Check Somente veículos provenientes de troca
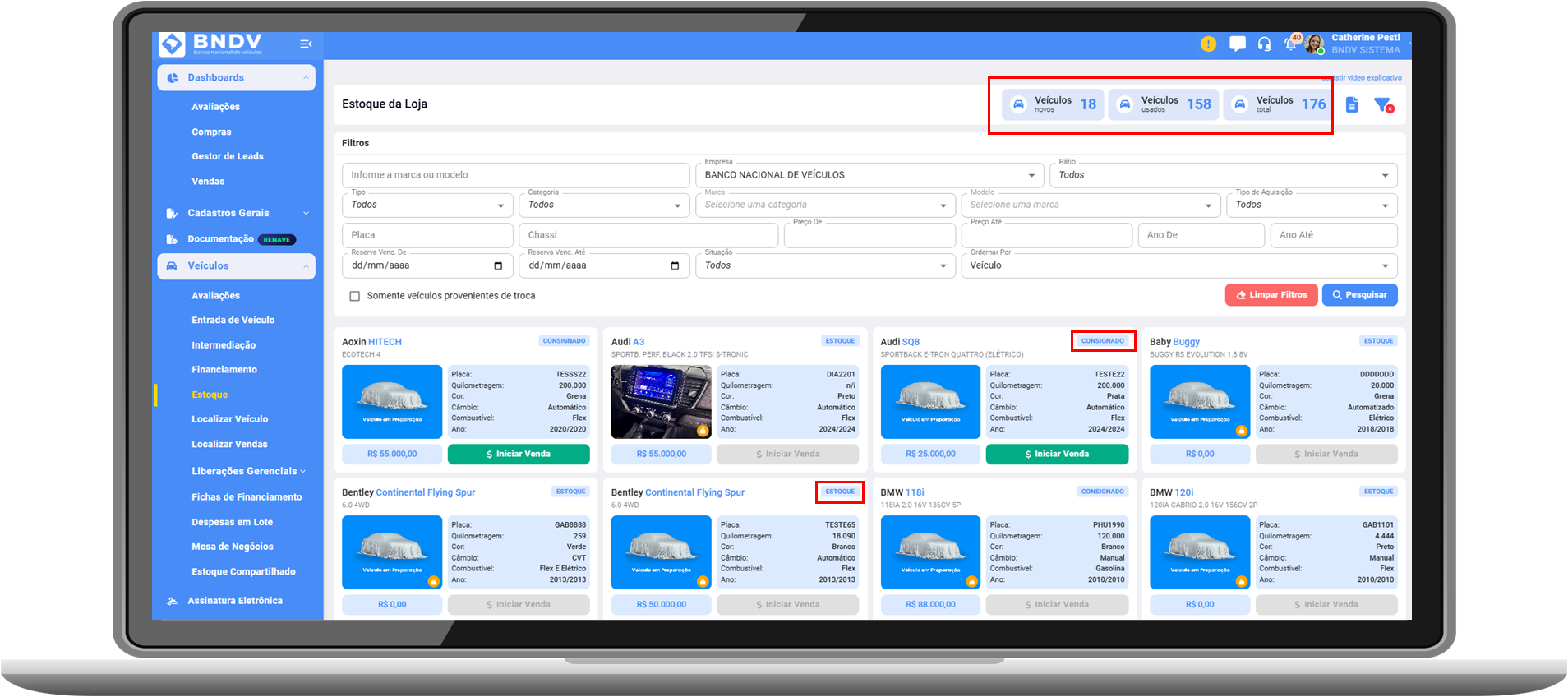This screenshot has height=697, width=1568. [x=355, y=296]
